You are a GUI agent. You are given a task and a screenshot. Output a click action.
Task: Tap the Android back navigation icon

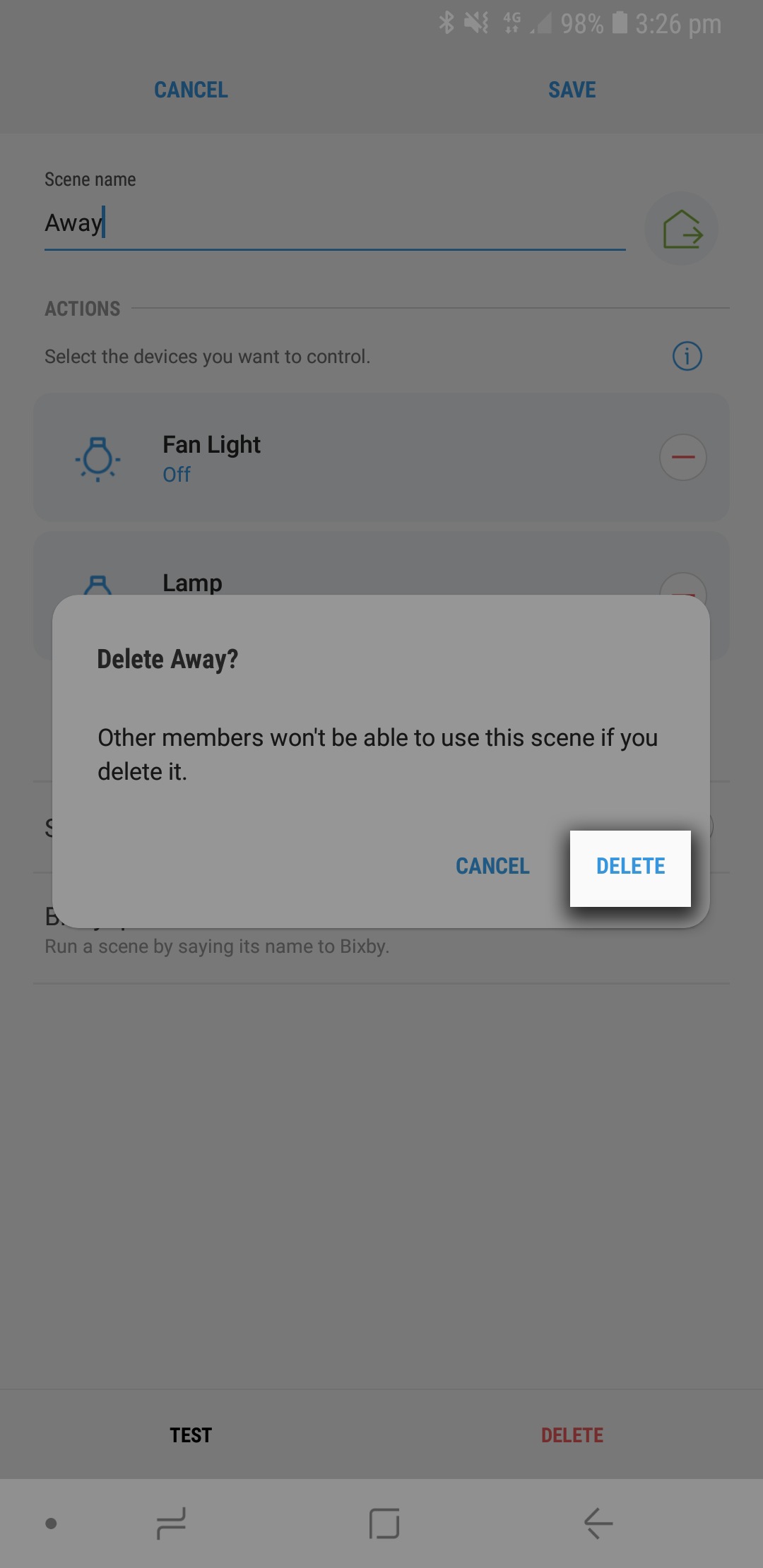(598, 1524)
